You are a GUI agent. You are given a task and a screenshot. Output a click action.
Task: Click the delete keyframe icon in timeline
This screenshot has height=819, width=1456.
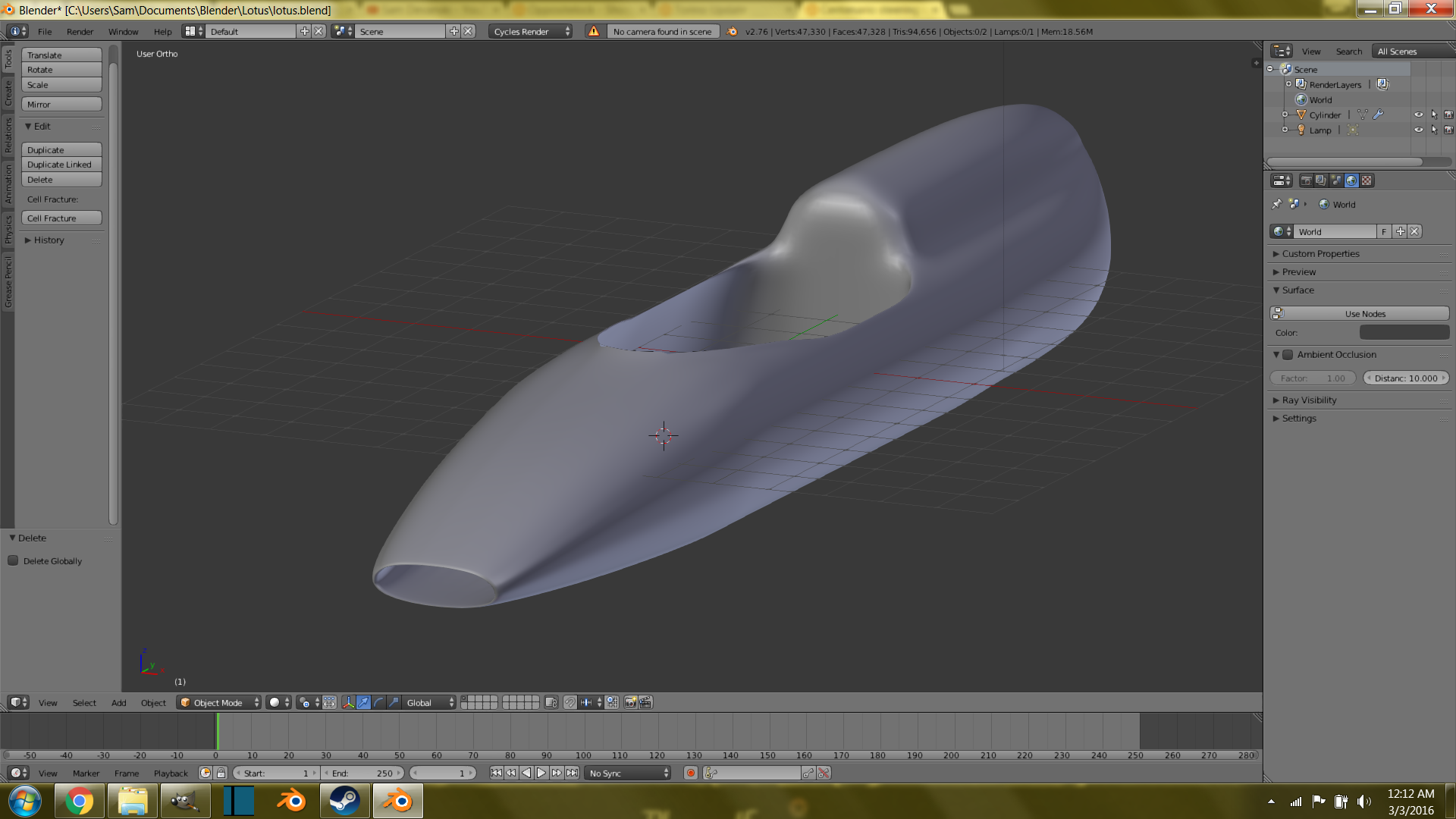coord(824,773)
